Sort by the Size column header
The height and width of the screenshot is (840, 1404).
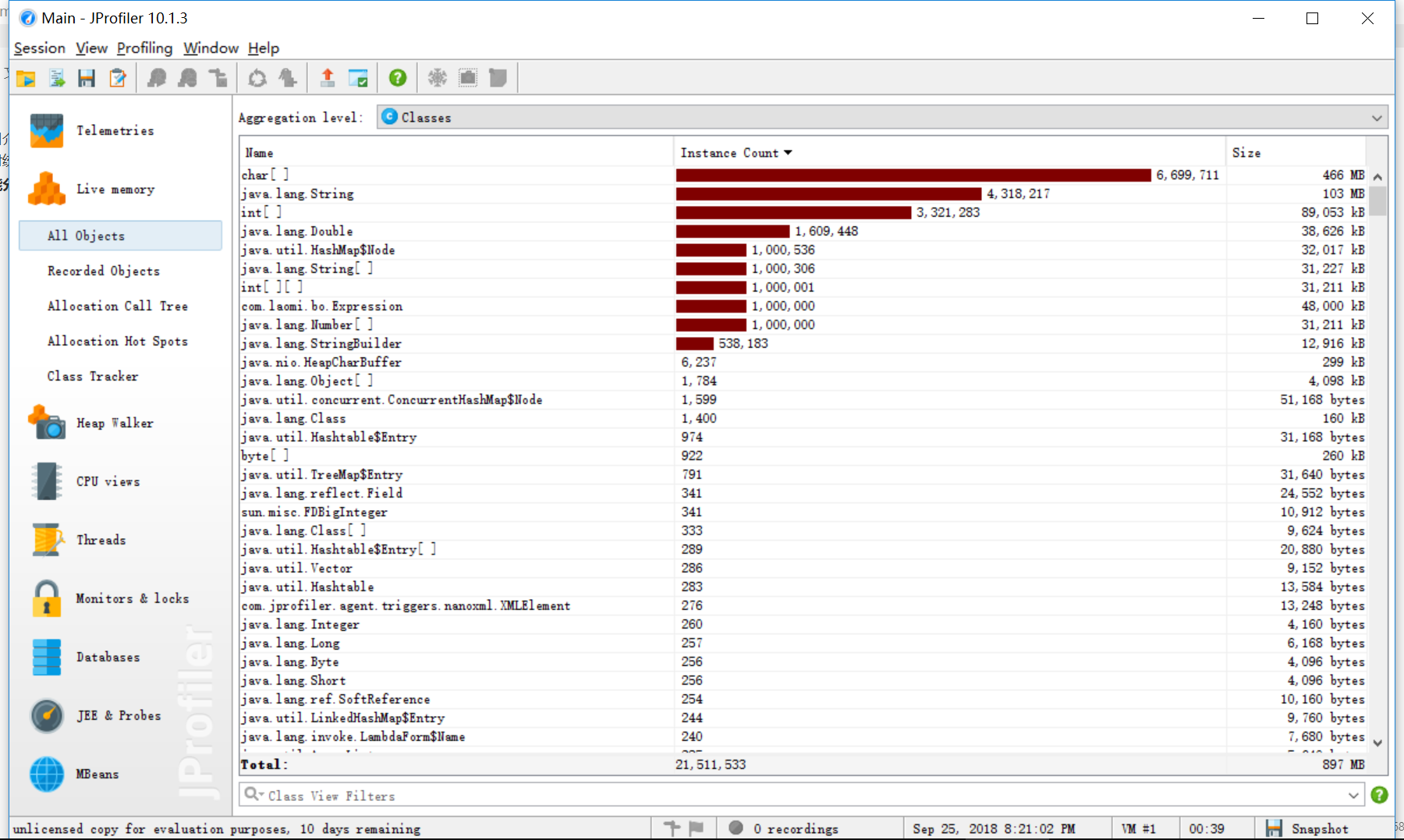[x=1295, y=153]
